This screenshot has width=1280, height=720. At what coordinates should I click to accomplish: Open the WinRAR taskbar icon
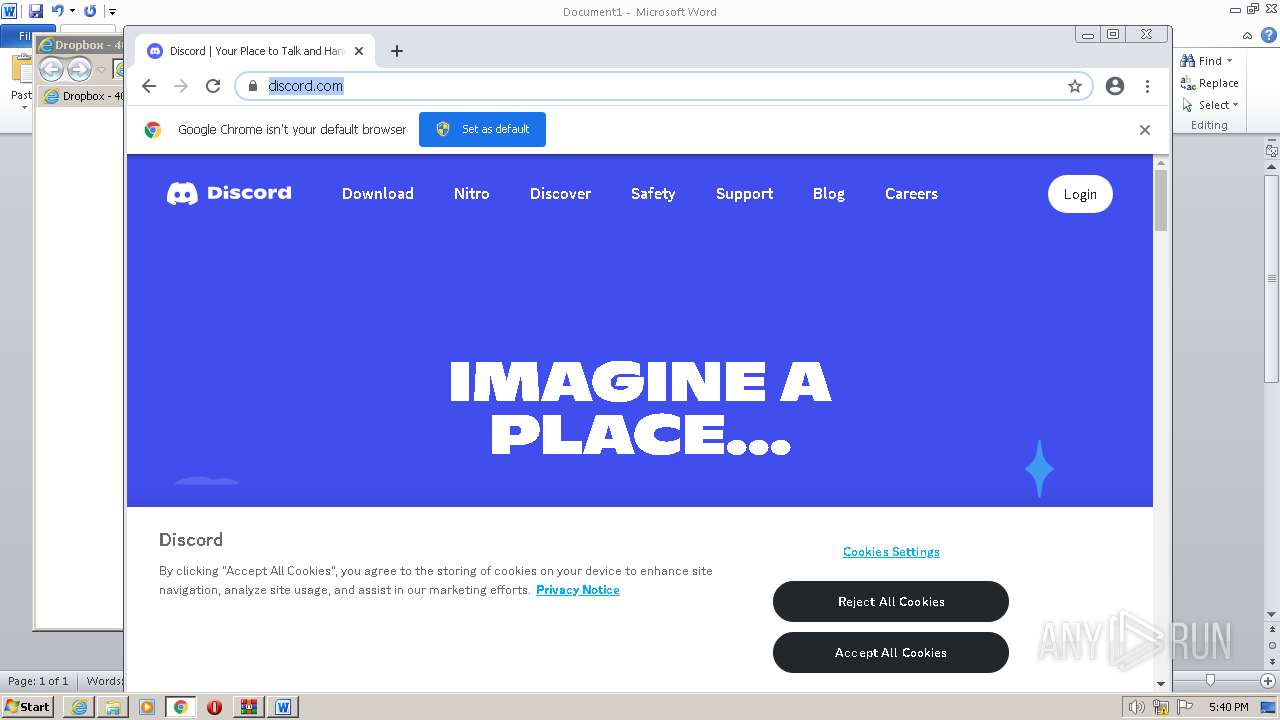[x=248, y=707]
